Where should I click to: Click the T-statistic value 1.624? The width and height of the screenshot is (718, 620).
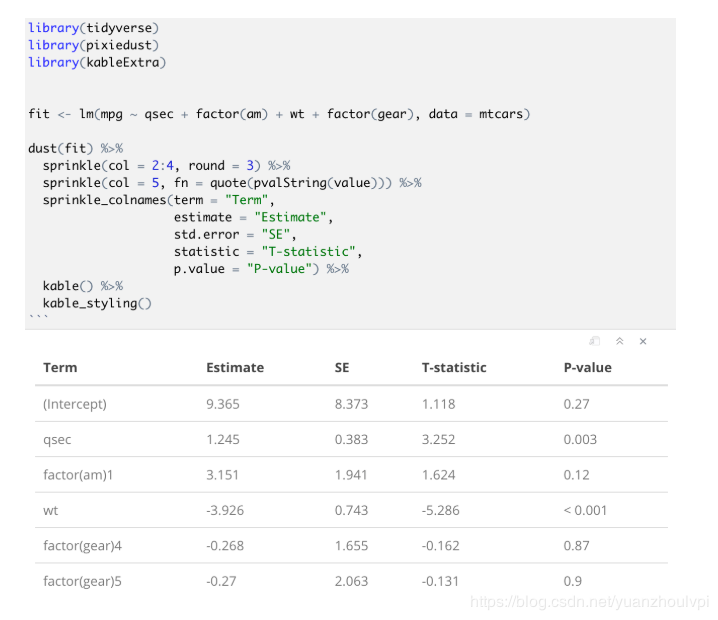coord(438,475)
